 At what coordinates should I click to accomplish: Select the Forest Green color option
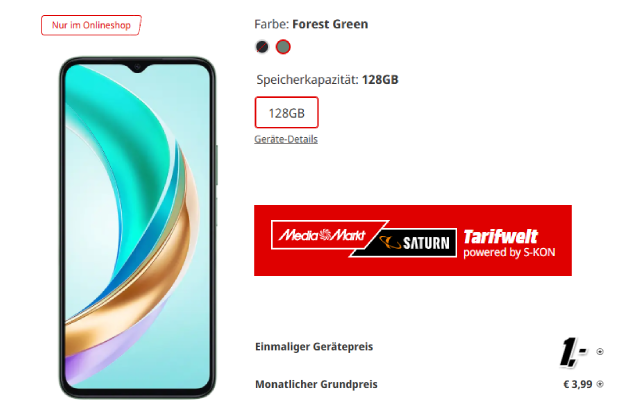pyautogui.click(x=283, y=47)
